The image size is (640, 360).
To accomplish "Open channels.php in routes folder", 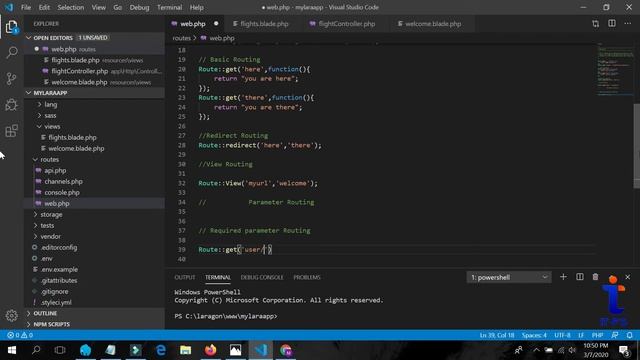I will click(x=64, y=182).
